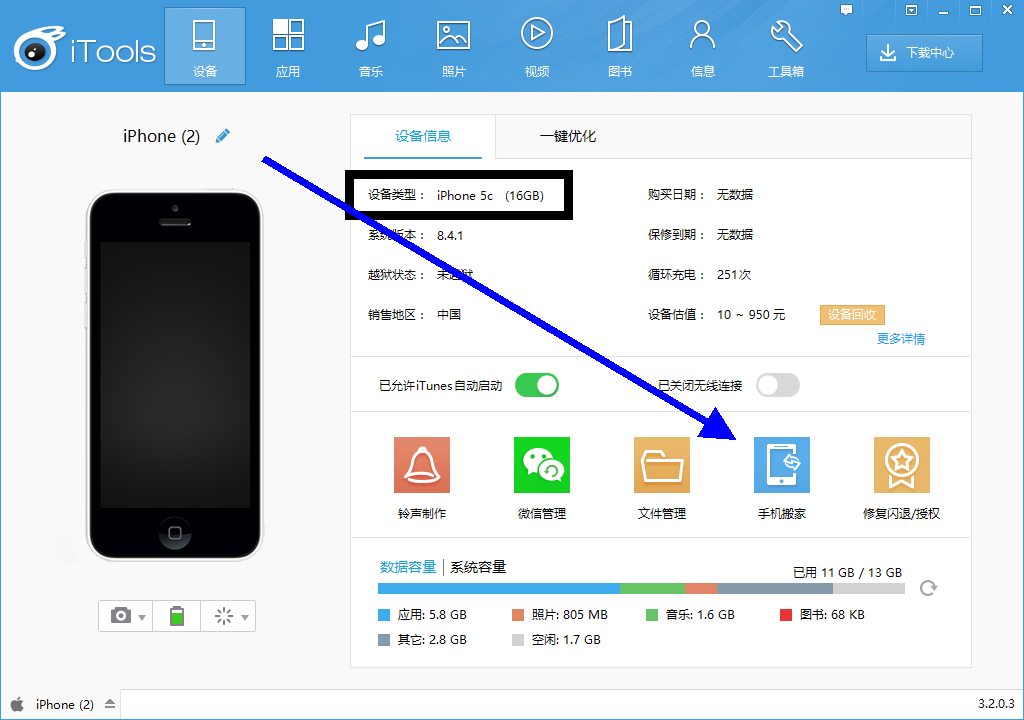This screenshot has width=1024, height=720.
Task: Open 铃声制作 ringtone maker
Action: point(422,478)
